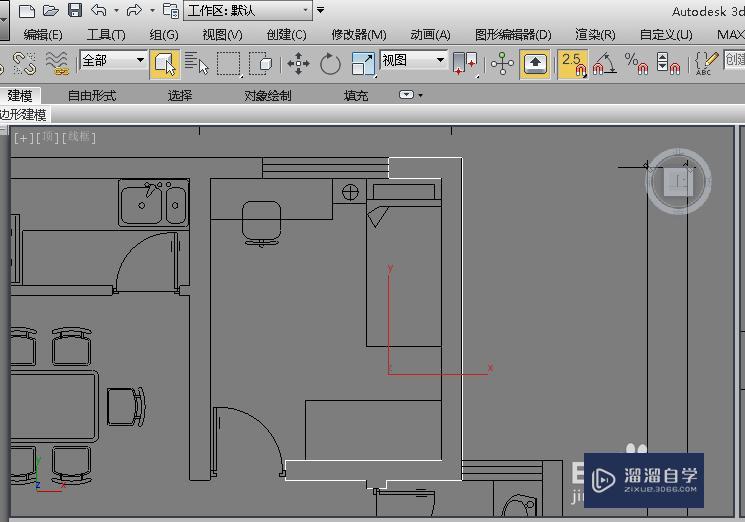Redo the last undone action
The image size is (745, 522).
[x=134, y=10]
